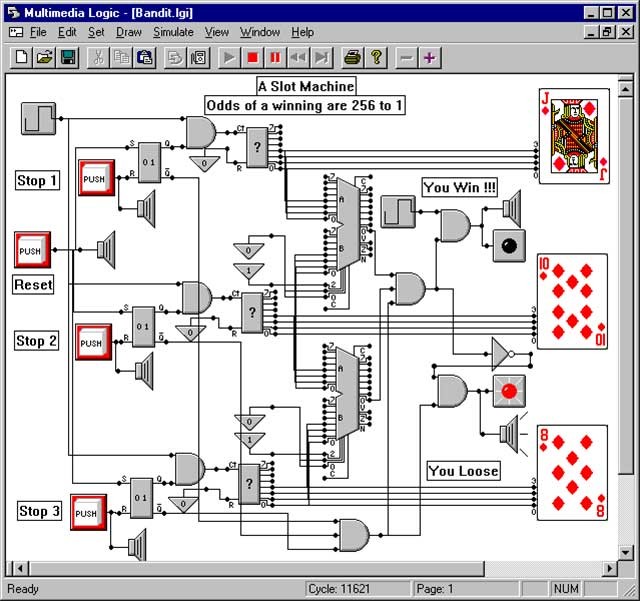Click the minus zoom icon in toolbar
This screenshot has width=640, height=601.
(x=406, y=57)
